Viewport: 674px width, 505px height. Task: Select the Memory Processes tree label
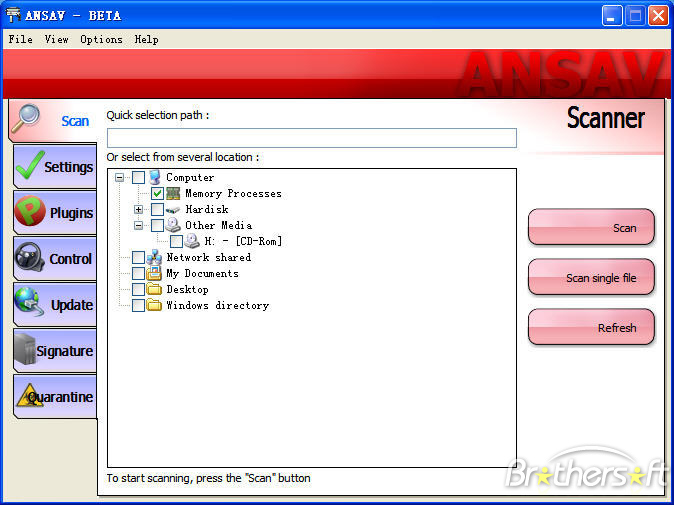click(x=233, y=193)
